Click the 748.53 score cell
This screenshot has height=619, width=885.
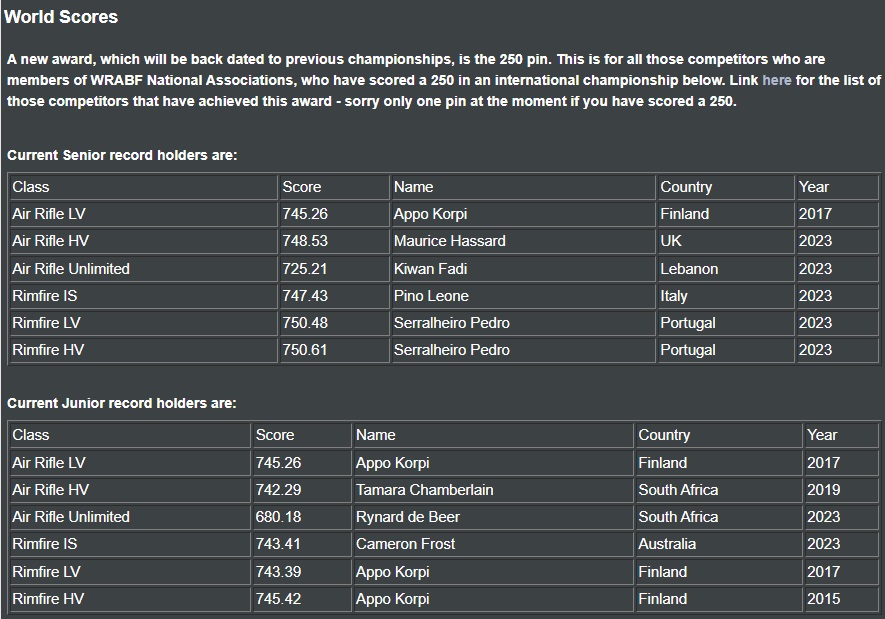coord(334,241)
